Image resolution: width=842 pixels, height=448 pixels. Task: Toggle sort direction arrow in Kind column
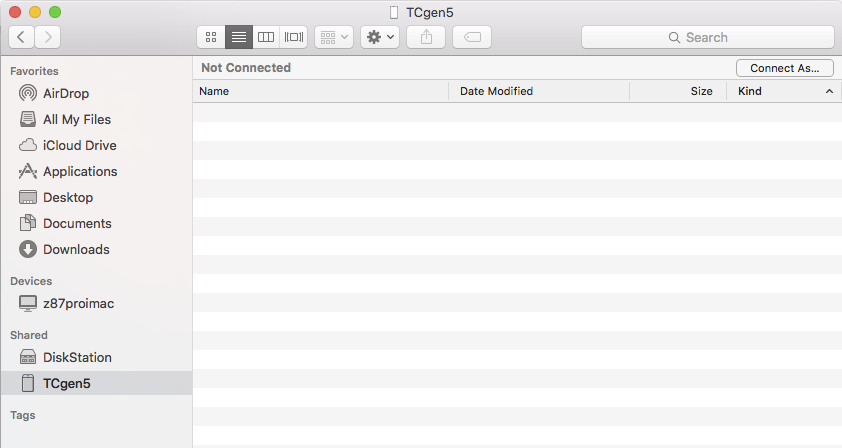[829, 91]
